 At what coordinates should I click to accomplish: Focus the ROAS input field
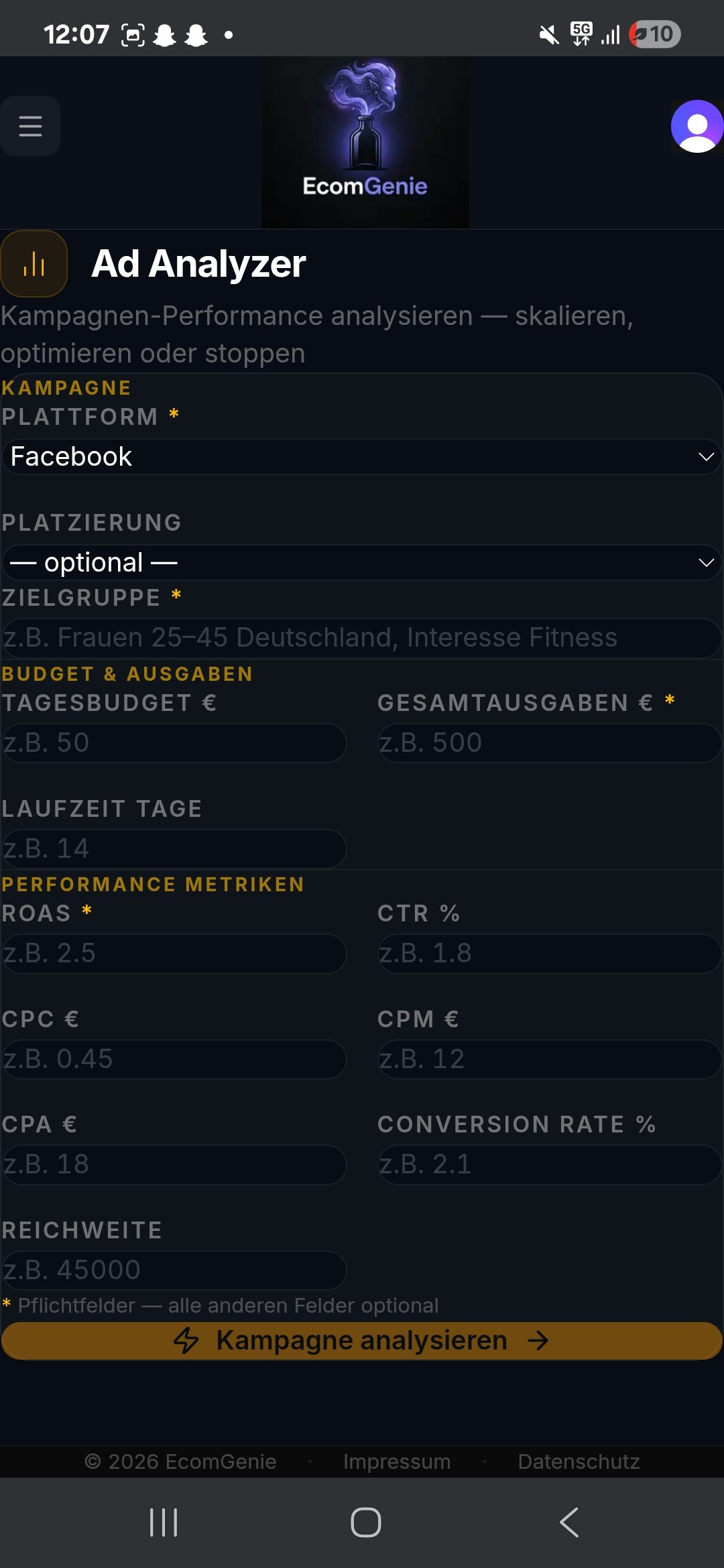click(174, 954)
